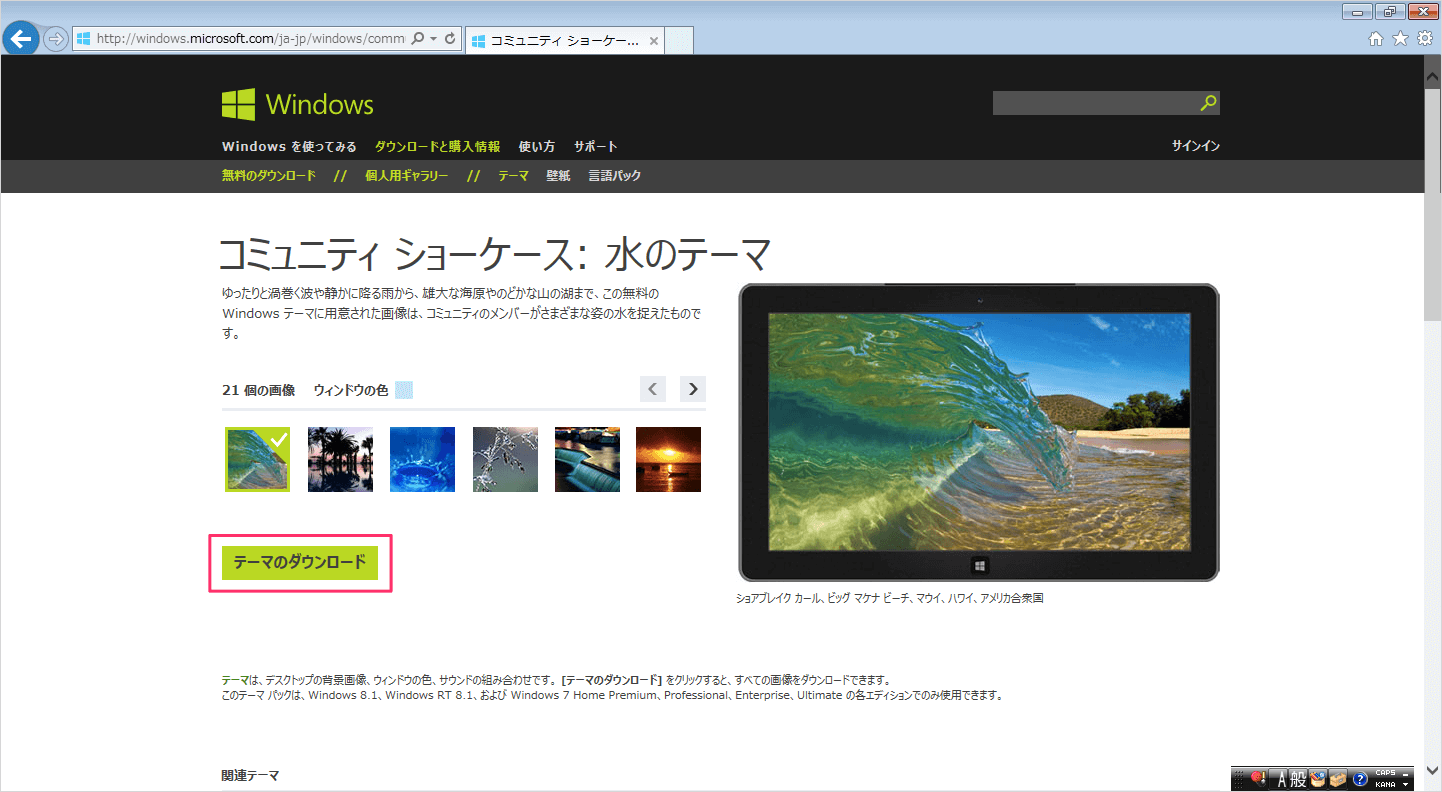Click the browser Forward arrow button

tap(55, 39)
